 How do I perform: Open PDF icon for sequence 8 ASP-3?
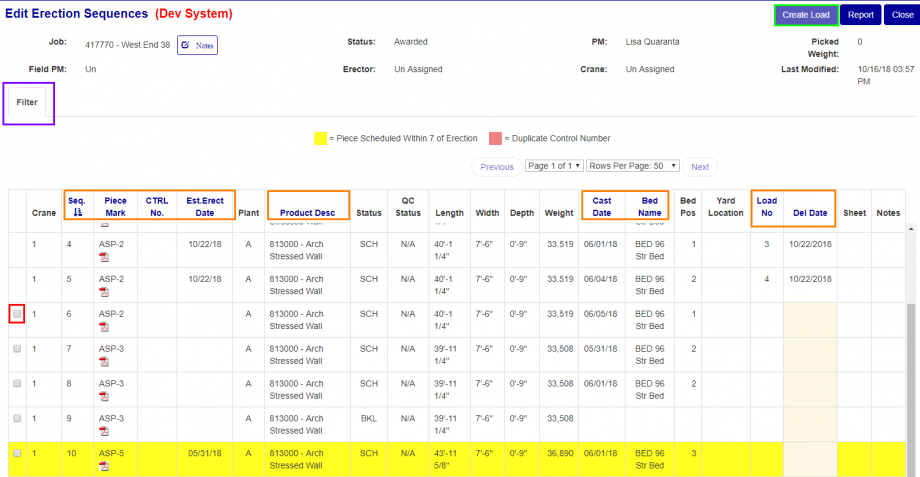(104, 397)
